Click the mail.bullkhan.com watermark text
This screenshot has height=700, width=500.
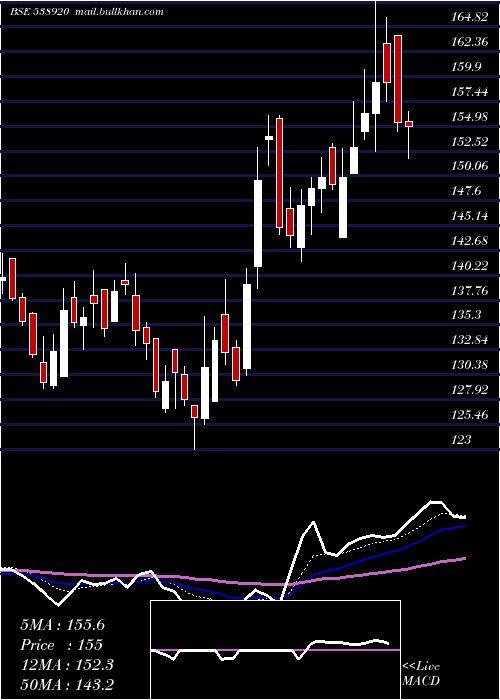tap(119, 12)
